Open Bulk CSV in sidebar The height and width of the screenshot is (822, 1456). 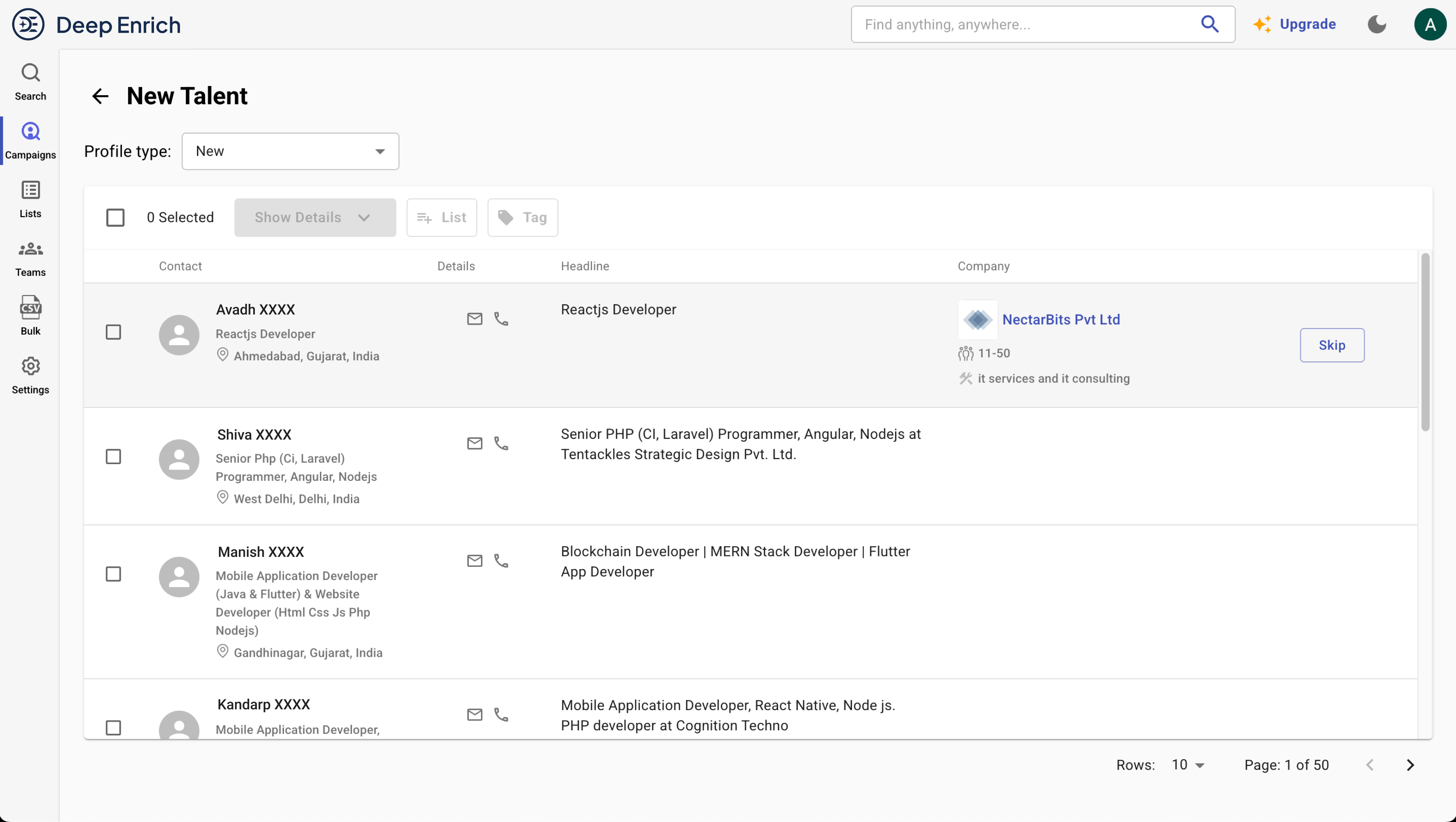(x=31, y=316)
